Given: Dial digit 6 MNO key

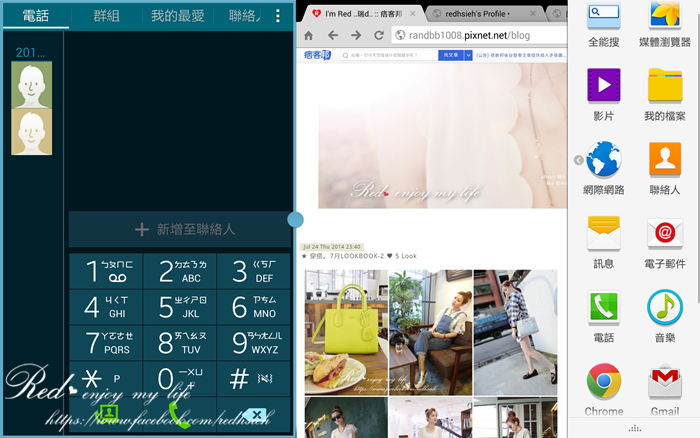Looking at the screenshot, I should click(254, 307).
